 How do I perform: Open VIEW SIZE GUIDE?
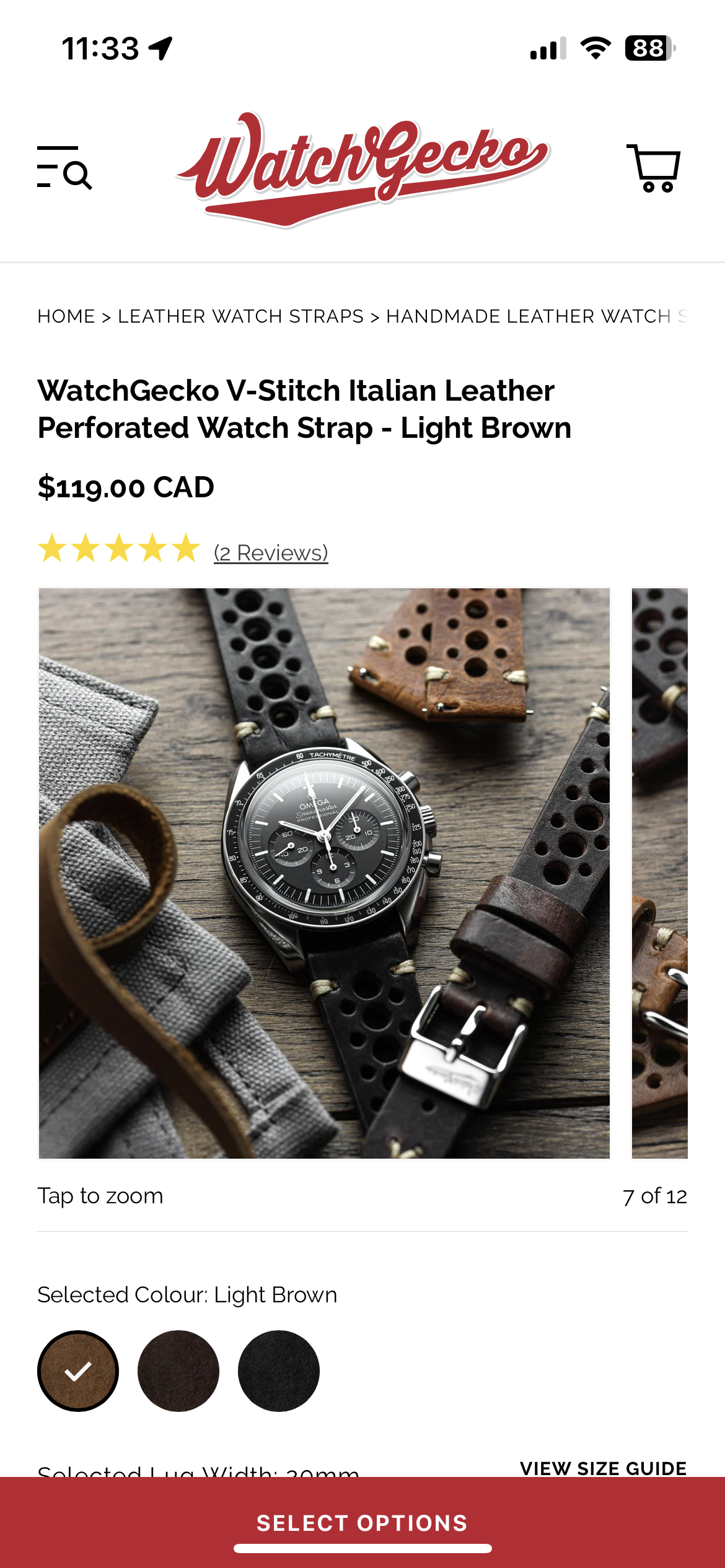click(x=604, y=1468)
